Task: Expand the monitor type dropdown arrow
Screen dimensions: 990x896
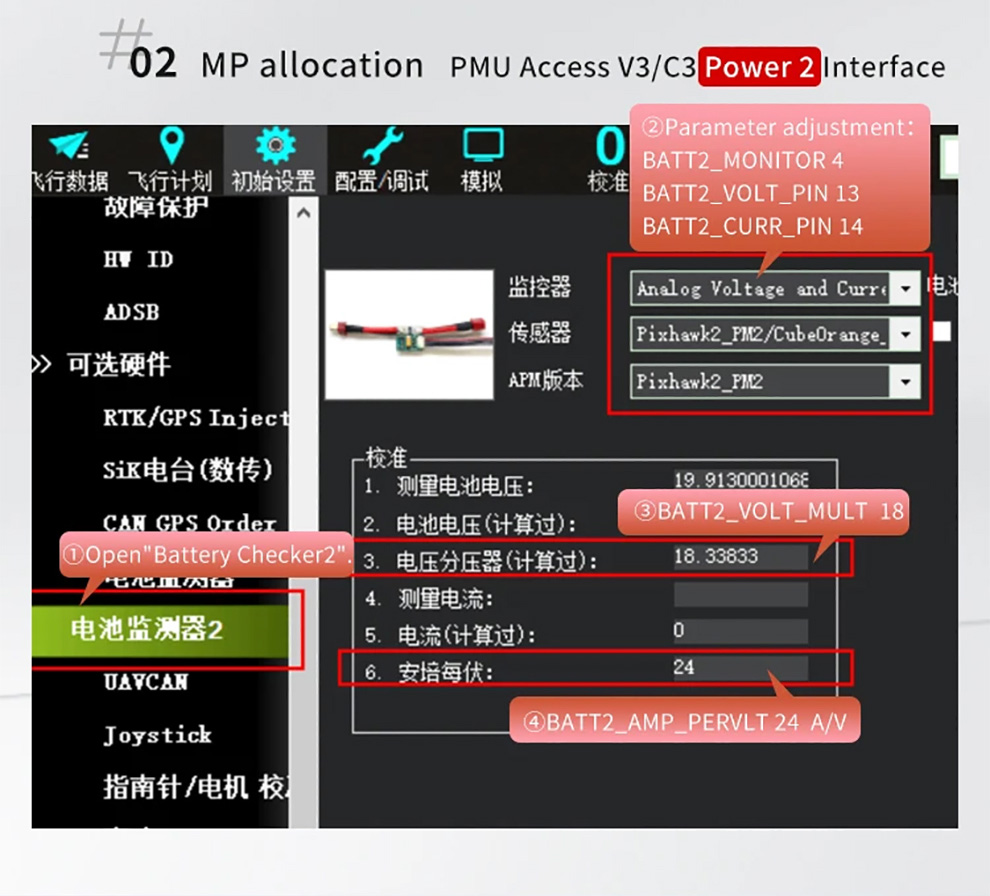Action: pos(905,289)
